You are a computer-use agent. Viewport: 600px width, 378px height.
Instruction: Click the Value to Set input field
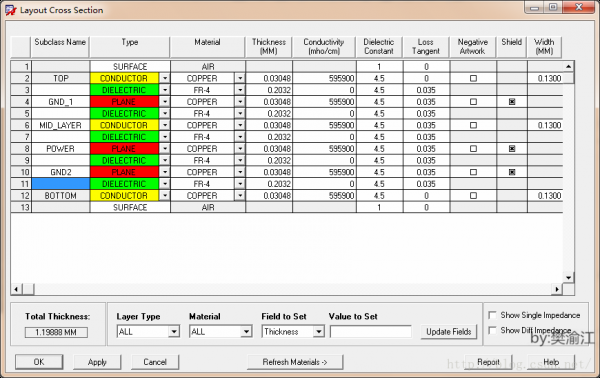[x=370, y=332]
